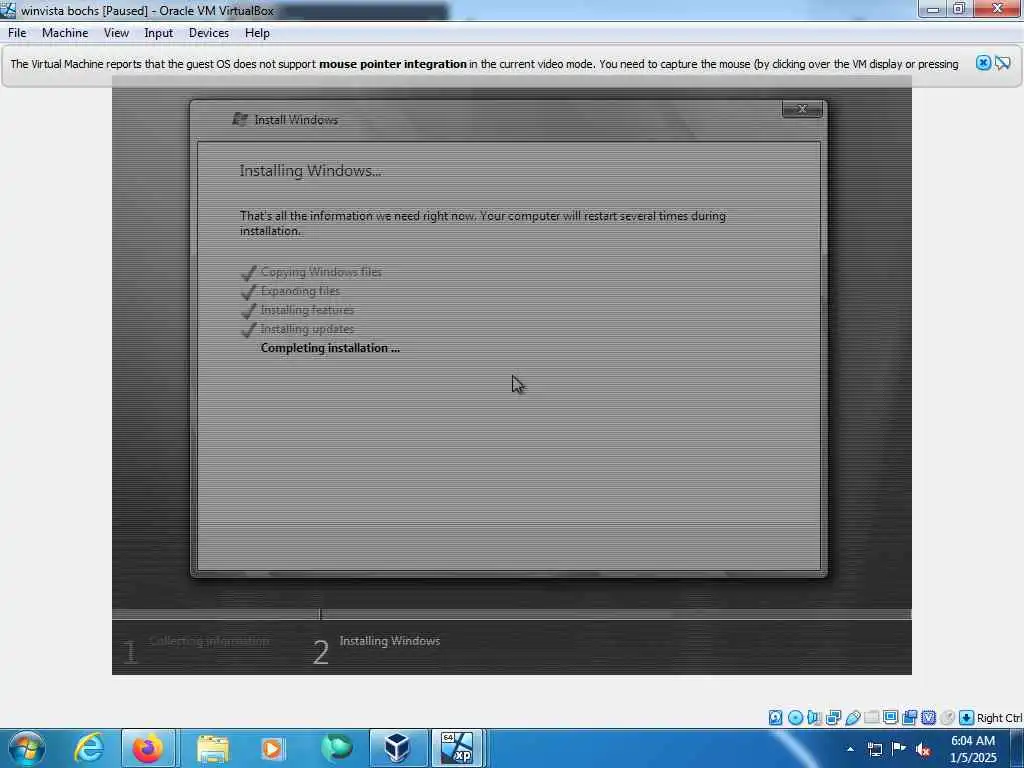The height and width of the screenshot is (768, 1024).
Task: Open the Help menu
Action: (x=257, y=33)
